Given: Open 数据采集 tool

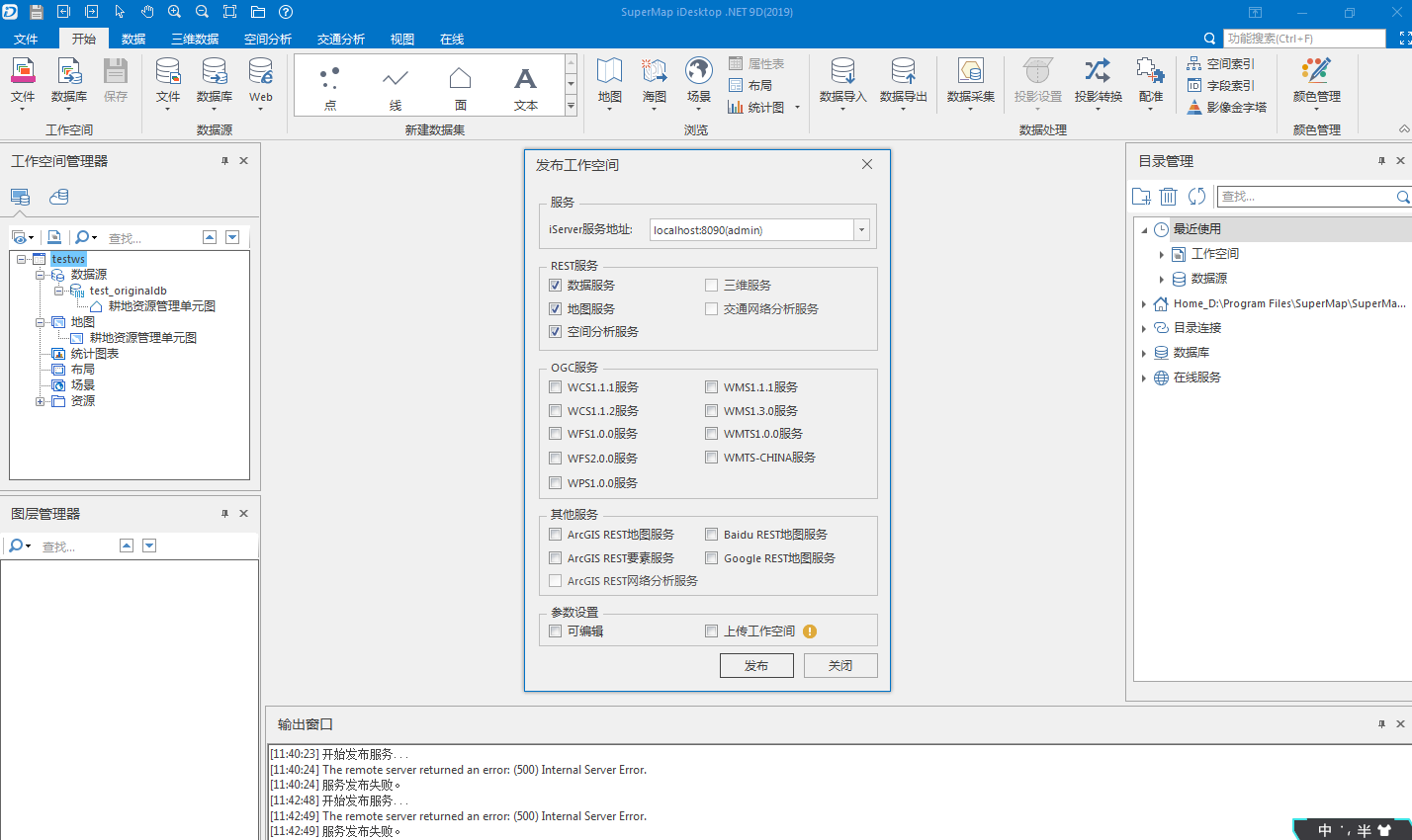Looking at the screenshot, I should point(971,81).
